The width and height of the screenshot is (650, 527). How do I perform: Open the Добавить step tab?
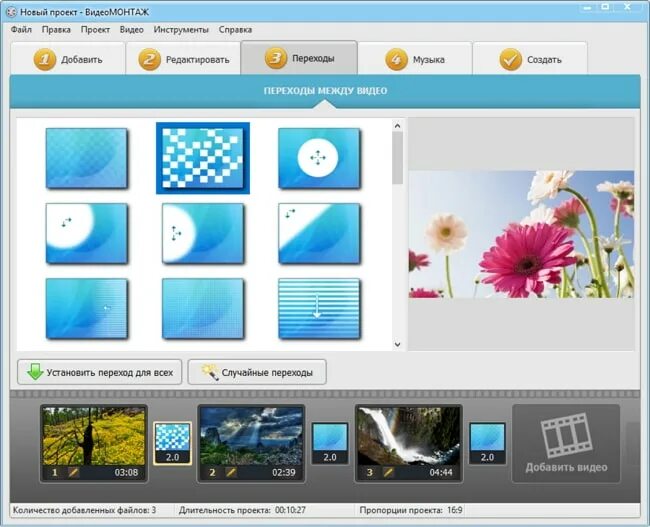click(68, 59)
